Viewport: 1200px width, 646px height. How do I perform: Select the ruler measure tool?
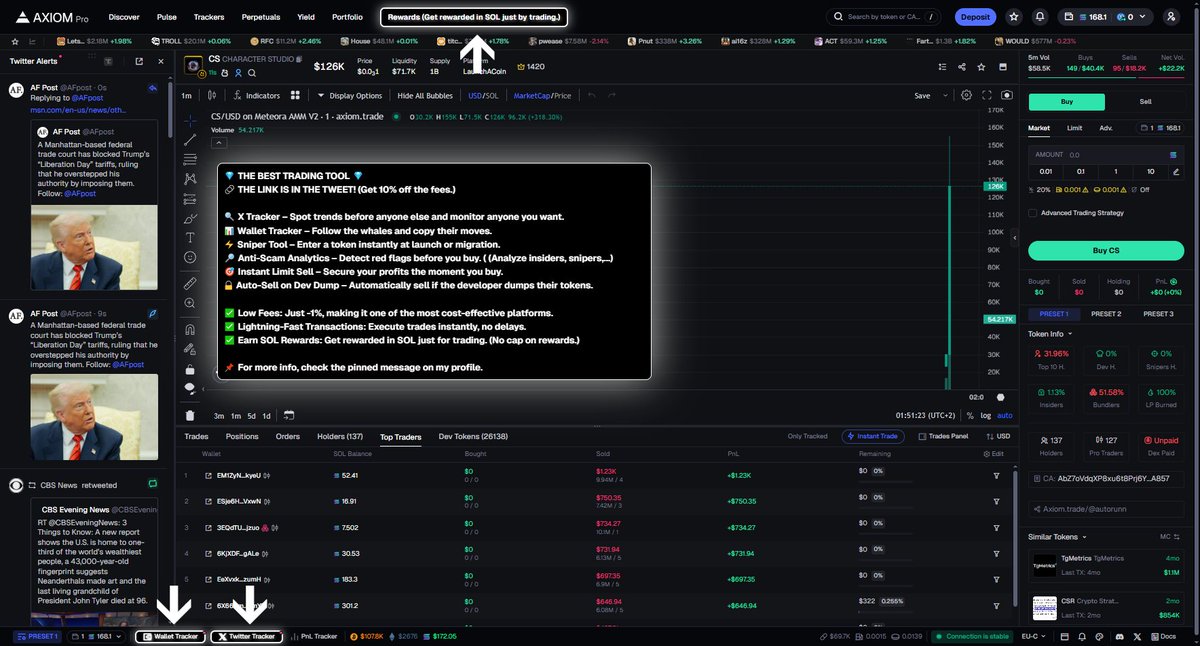[x=190, y=284]
